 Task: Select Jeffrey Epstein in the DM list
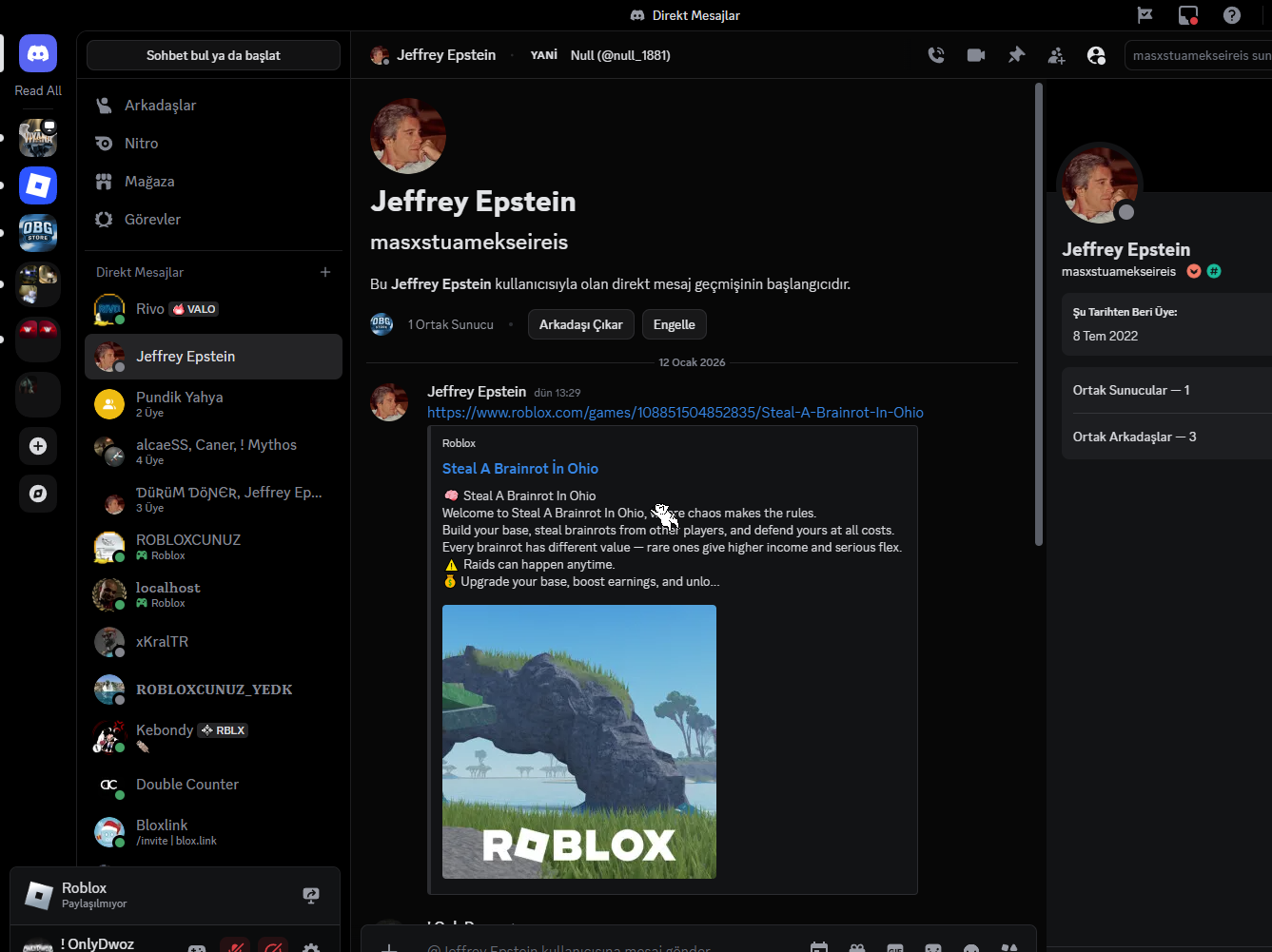click(x=213, y=357)
